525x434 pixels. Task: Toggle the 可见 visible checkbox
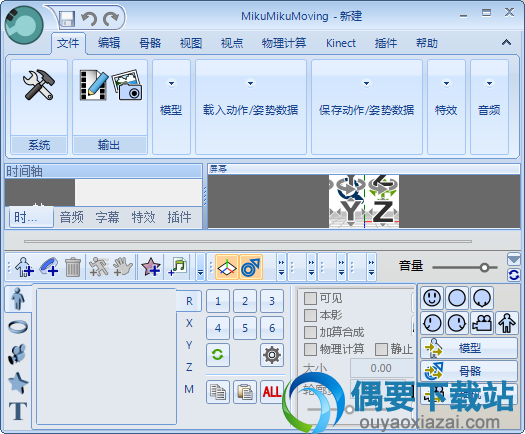310,298
